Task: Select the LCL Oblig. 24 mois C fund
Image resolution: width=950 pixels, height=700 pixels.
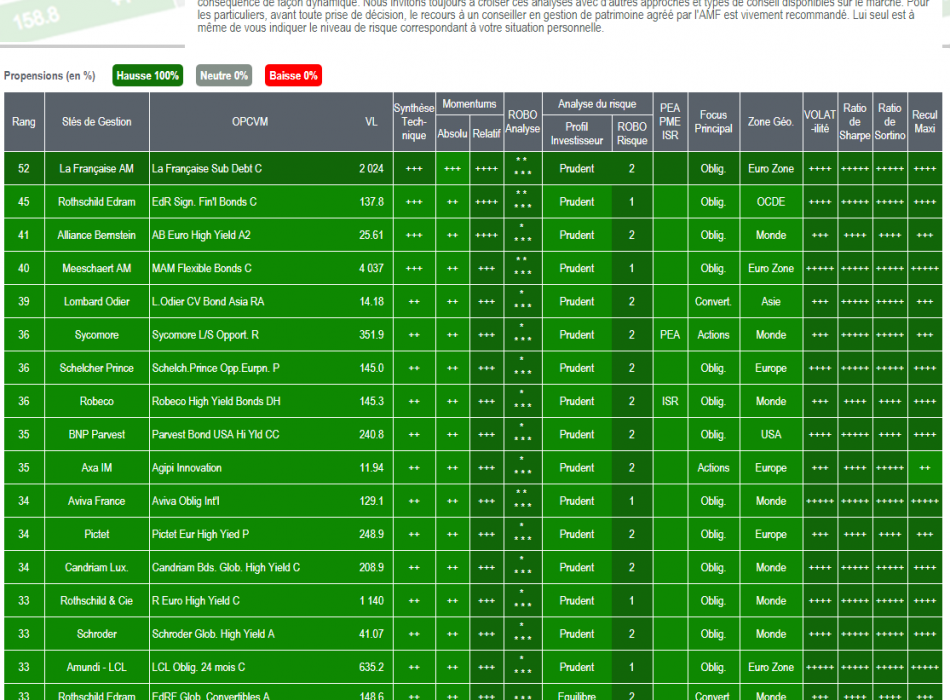Action: coord(199,667)
